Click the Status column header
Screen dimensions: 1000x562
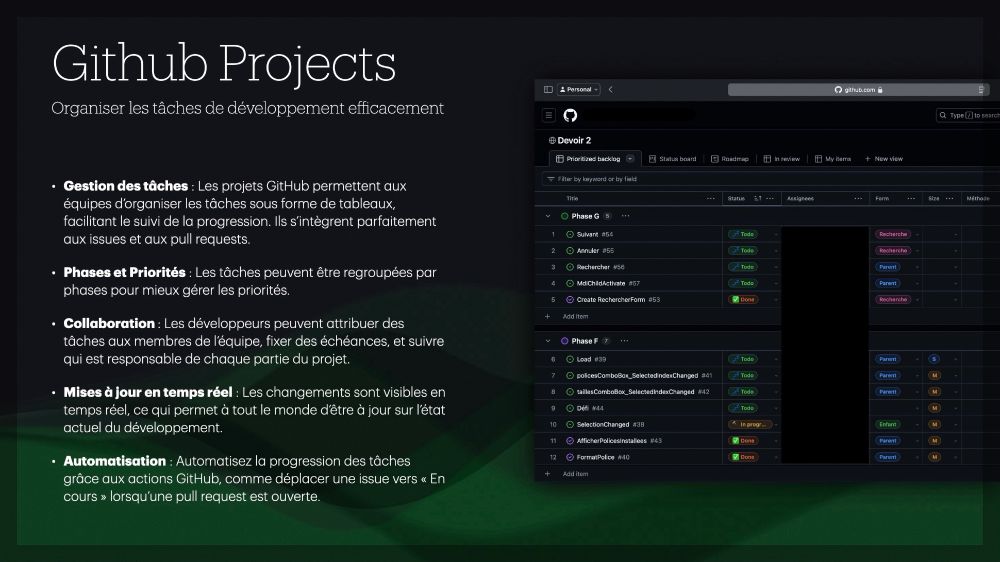pyautogui.click(x=736, y=198)
